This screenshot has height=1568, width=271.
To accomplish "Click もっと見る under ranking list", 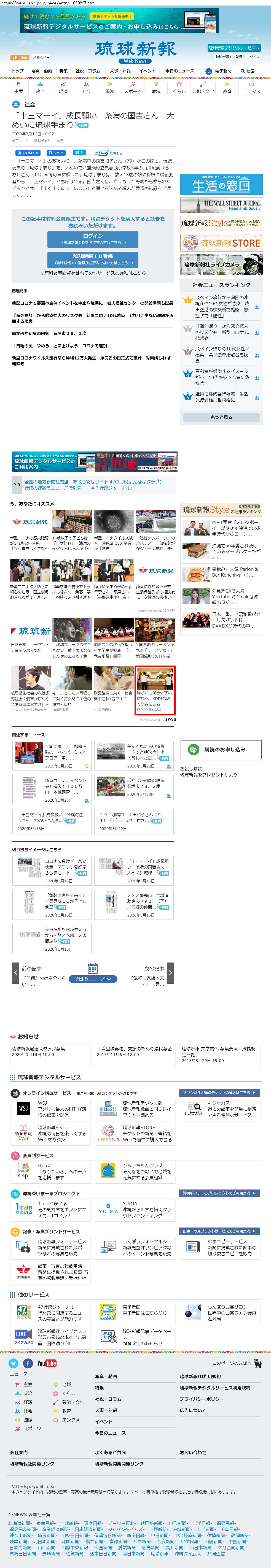I will click(x=221, y=418).
